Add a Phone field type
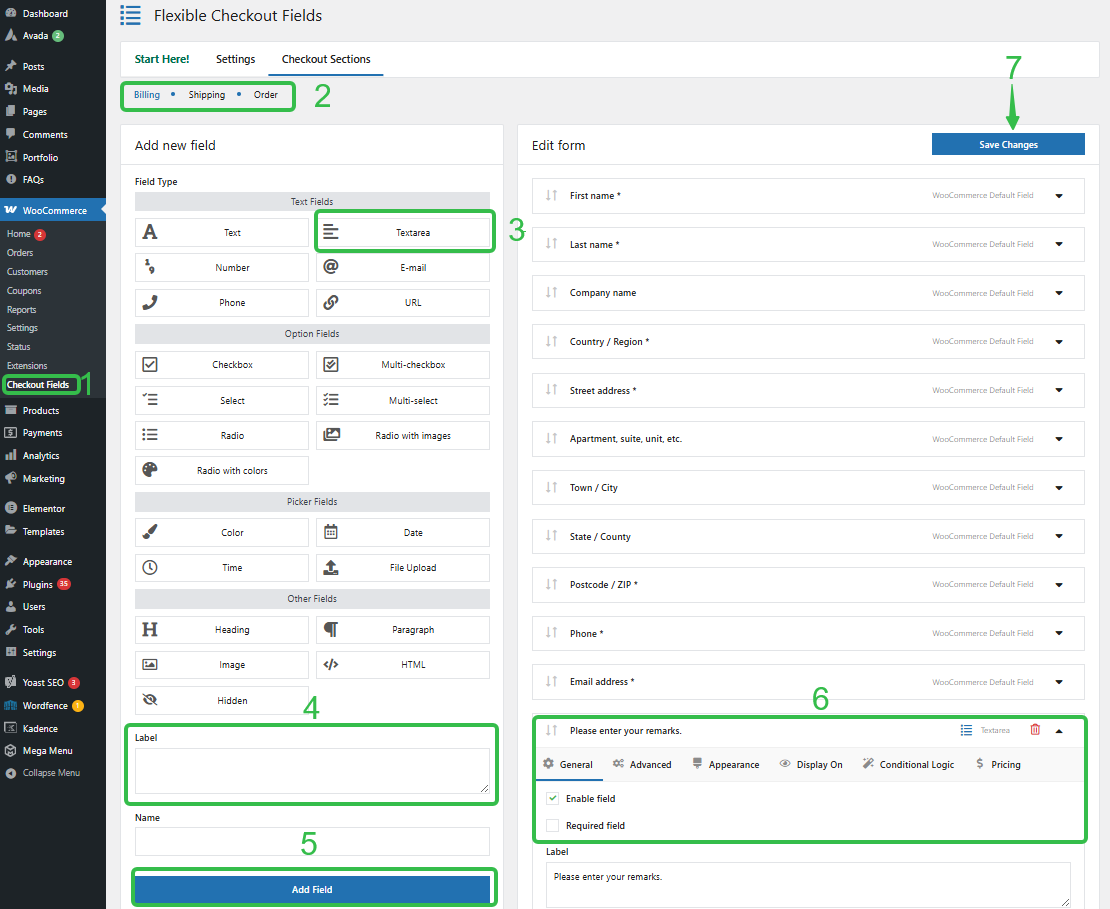1110x909 pixels. click(x=221, y=302)
